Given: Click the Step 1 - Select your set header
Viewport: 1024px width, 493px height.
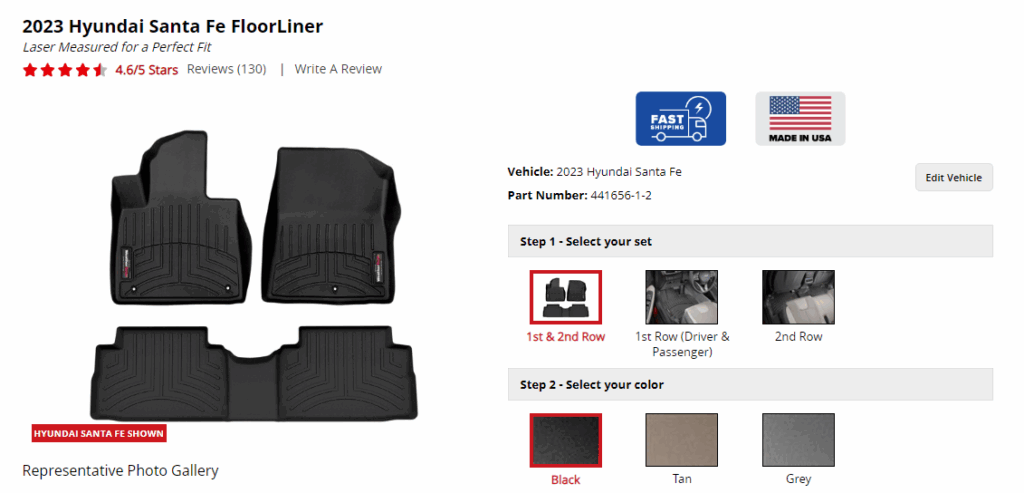Looking at the screenshot, I should 750,242.
